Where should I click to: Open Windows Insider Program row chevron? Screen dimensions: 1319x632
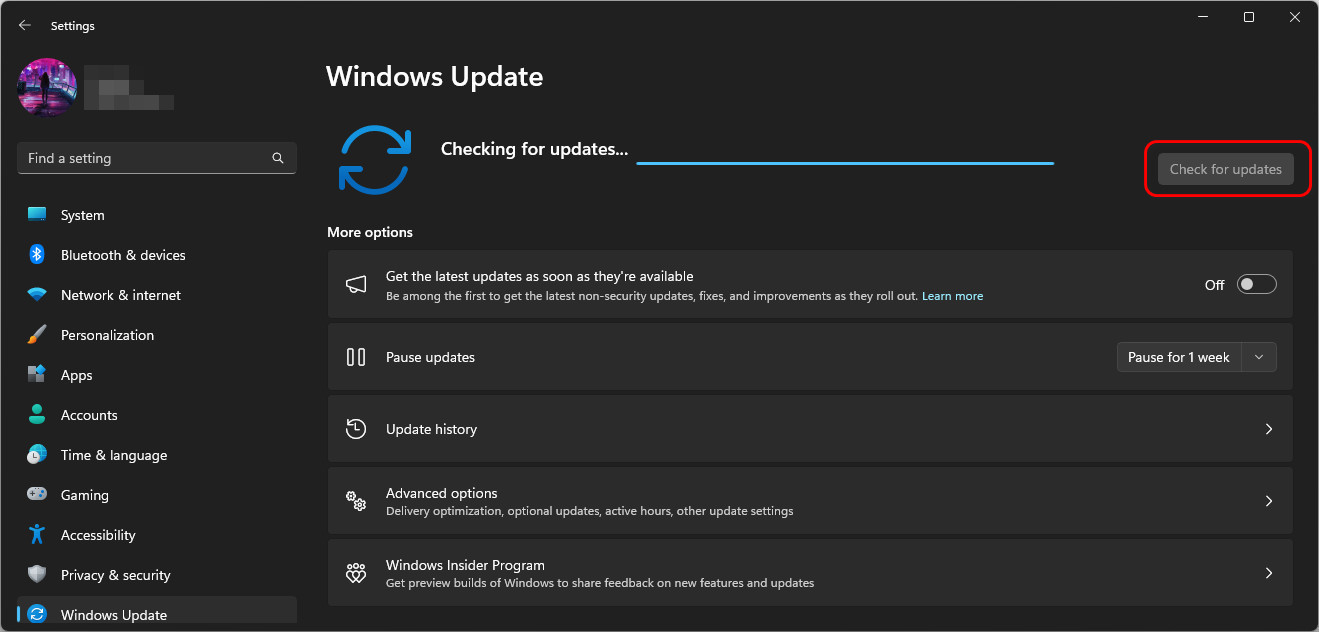[x=1269, y=573]
